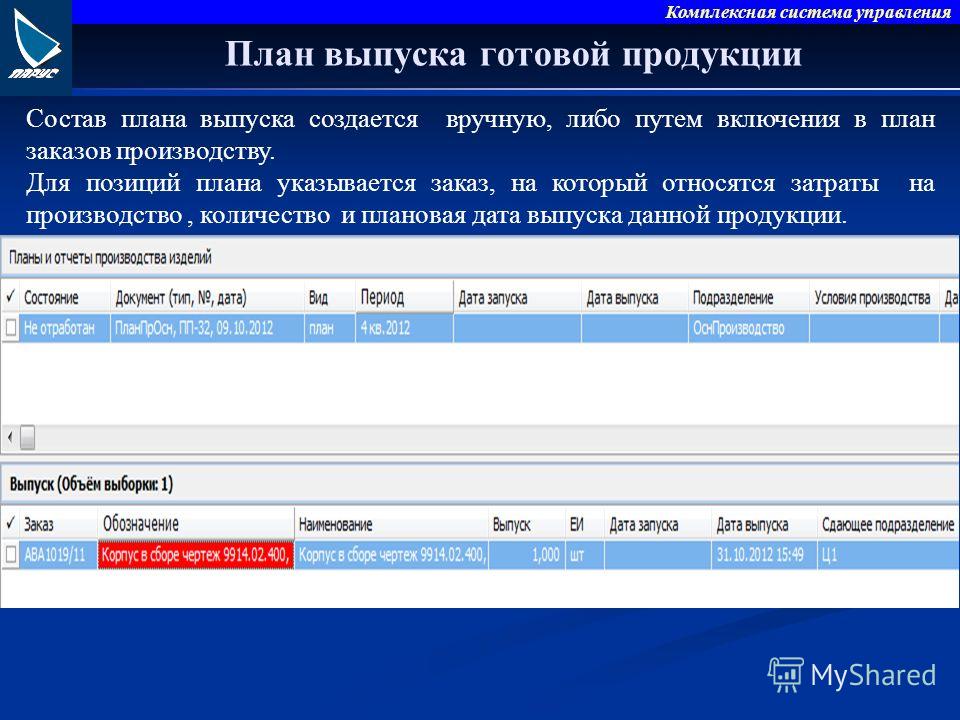Click the Подразделение column header
The height and width of the screenshot is (720, 960).
point(749,298)
